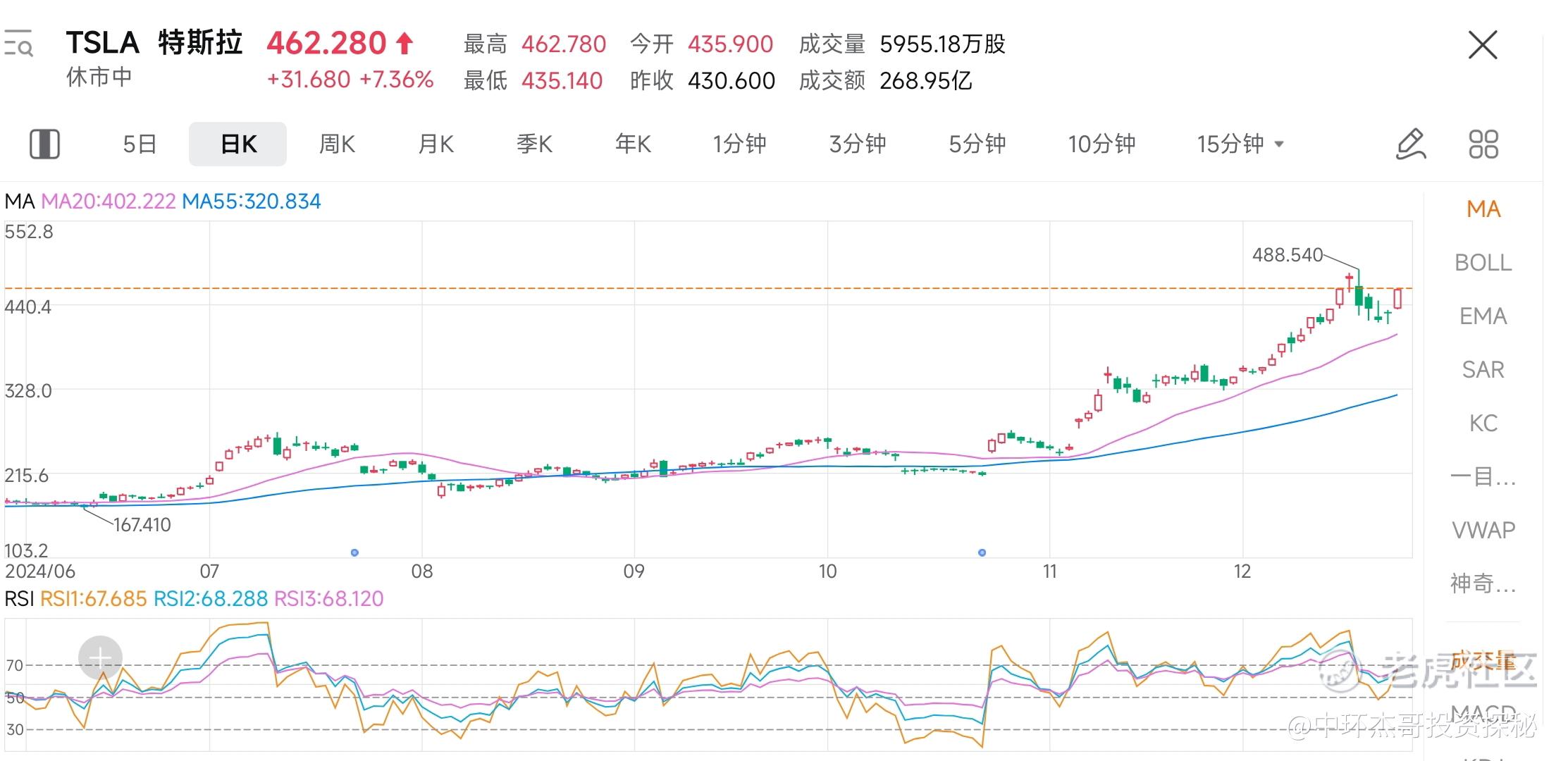Switch to the 月K monthly tab
The width and height of the screenshot is (1568, 761).
[x=436, y=144]
